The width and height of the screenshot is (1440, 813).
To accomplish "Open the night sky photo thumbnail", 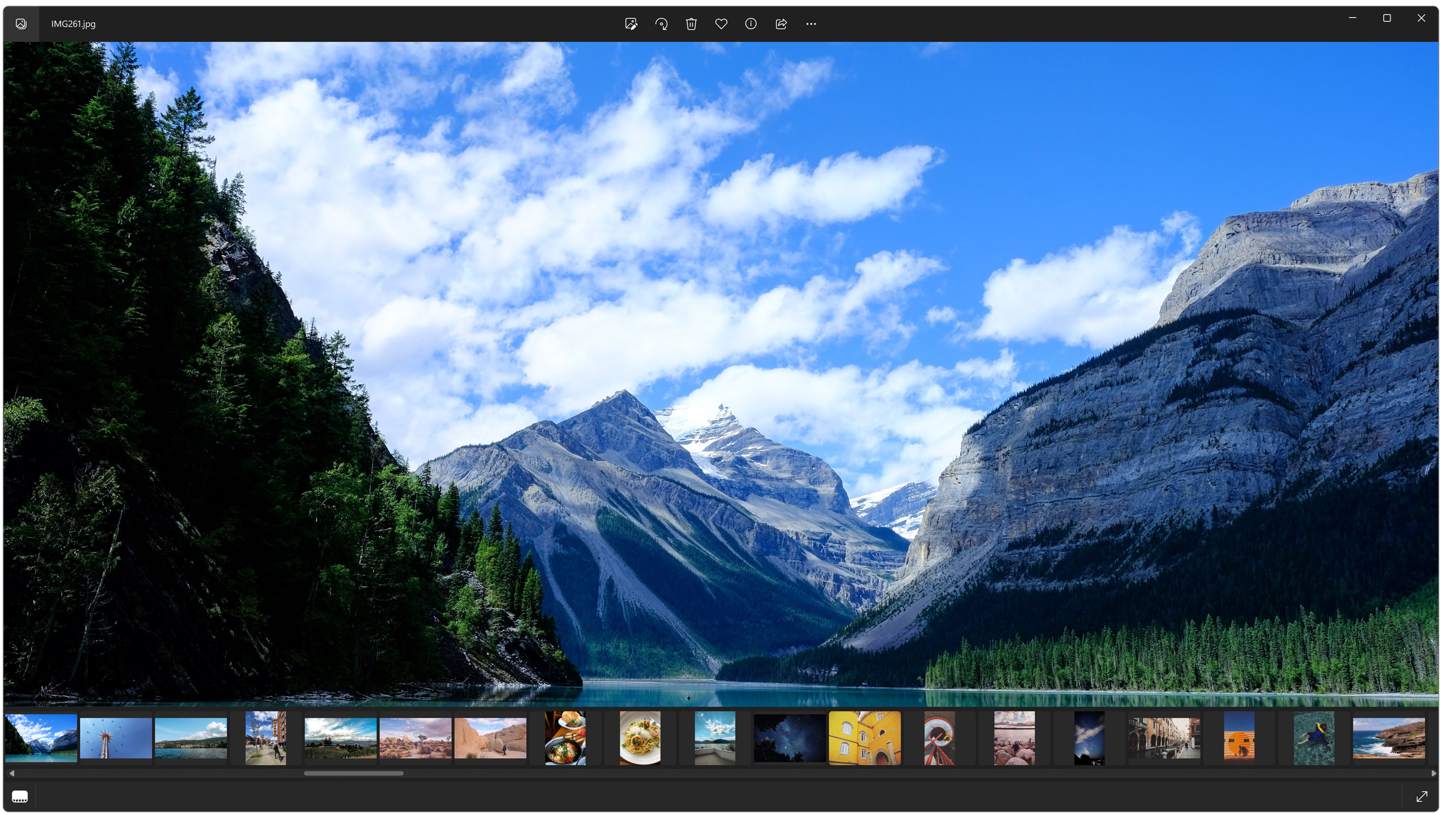I will (x=789, y=737).
